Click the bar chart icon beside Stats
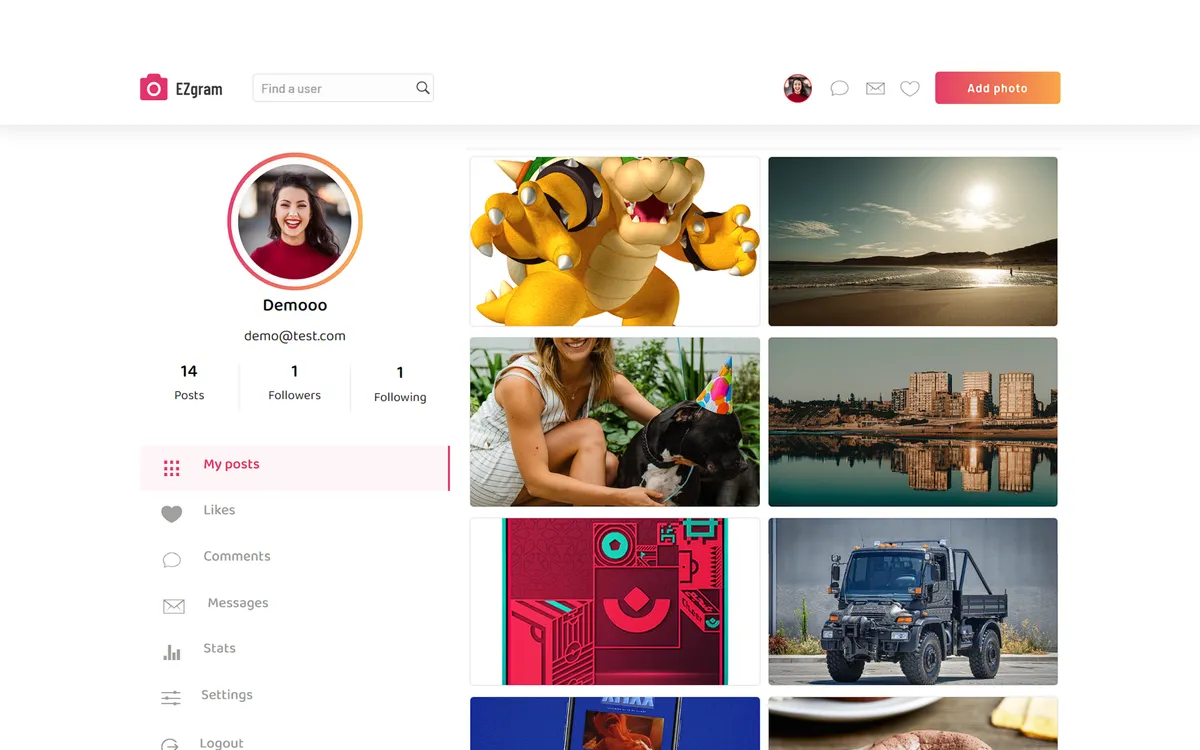The width and height of the screenshot is (1200, 750). click(172, 652)
